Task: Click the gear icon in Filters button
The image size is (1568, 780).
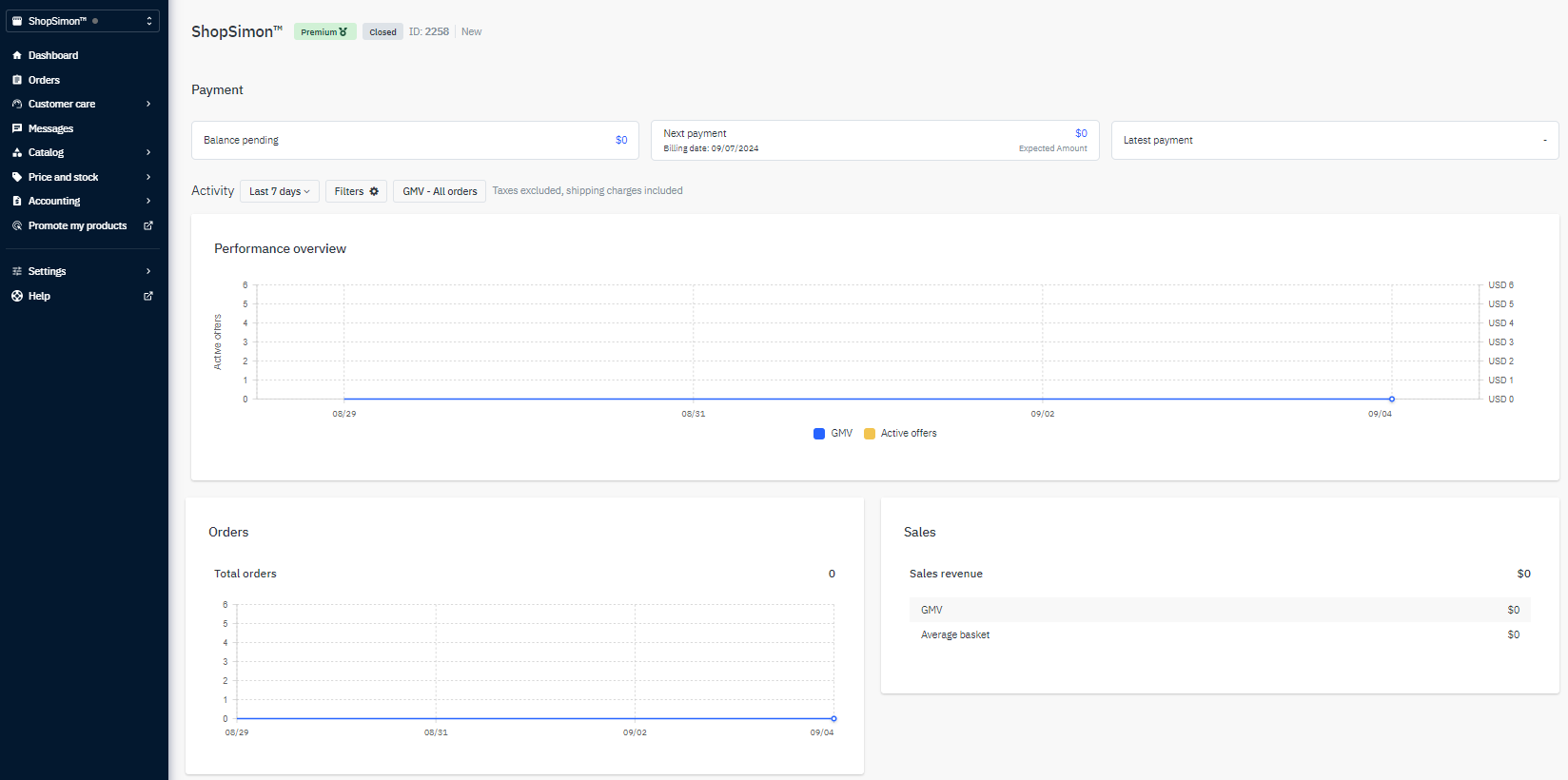Action: click(x=374, y=191)
